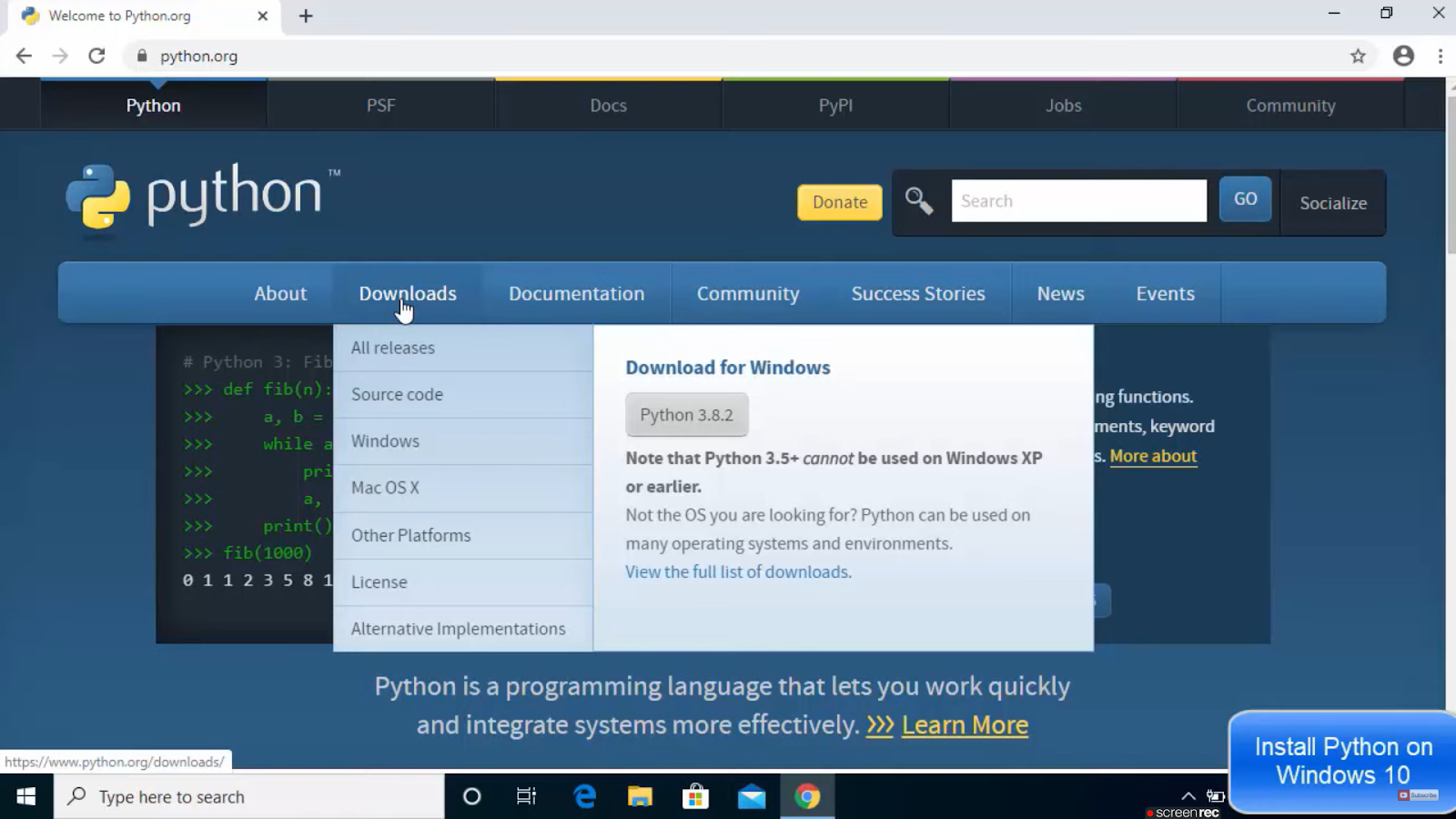Viewport: 1456px width, 819px height.
Task: Close the Welcome to Python.org tab
Action: pos(262,16)
